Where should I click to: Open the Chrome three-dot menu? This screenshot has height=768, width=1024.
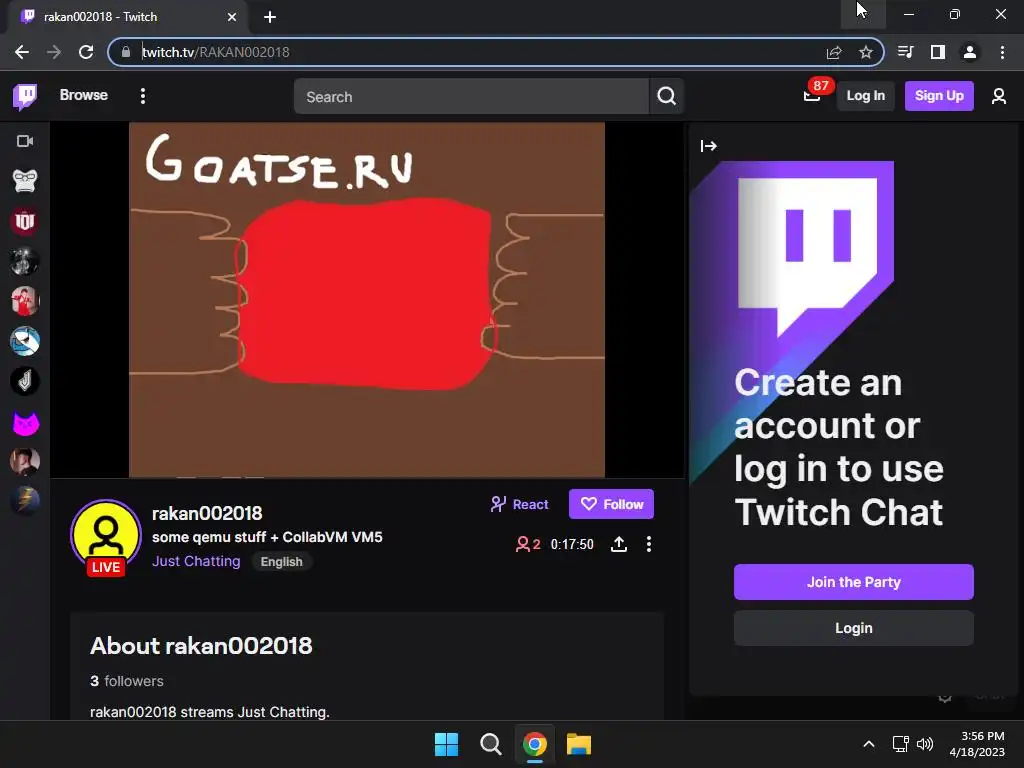coord(1002,52)
